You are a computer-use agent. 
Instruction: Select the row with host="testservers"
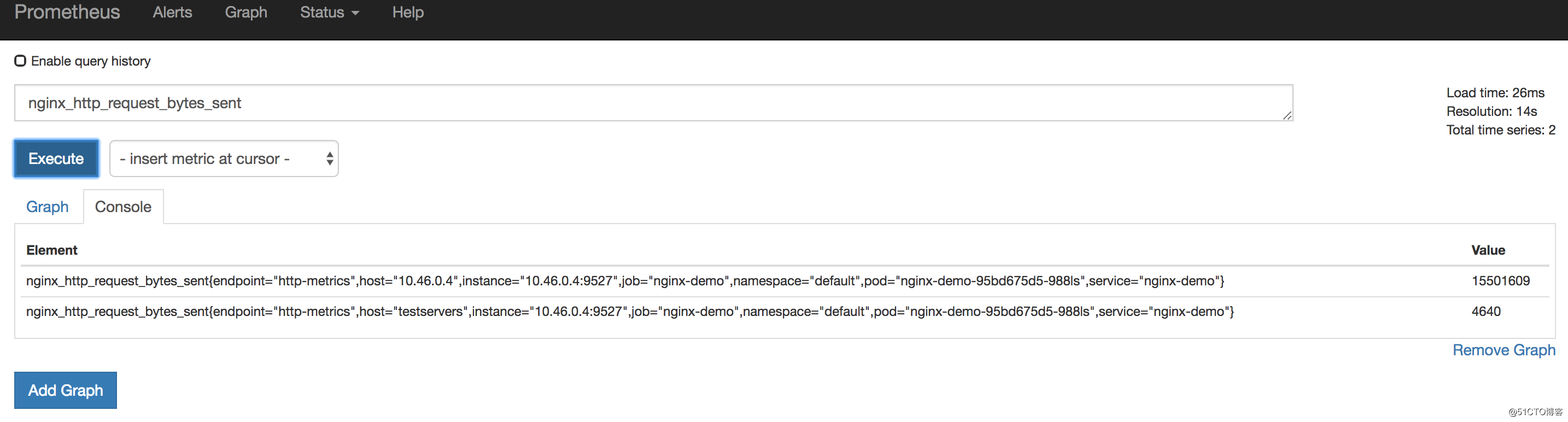point(784,312)
